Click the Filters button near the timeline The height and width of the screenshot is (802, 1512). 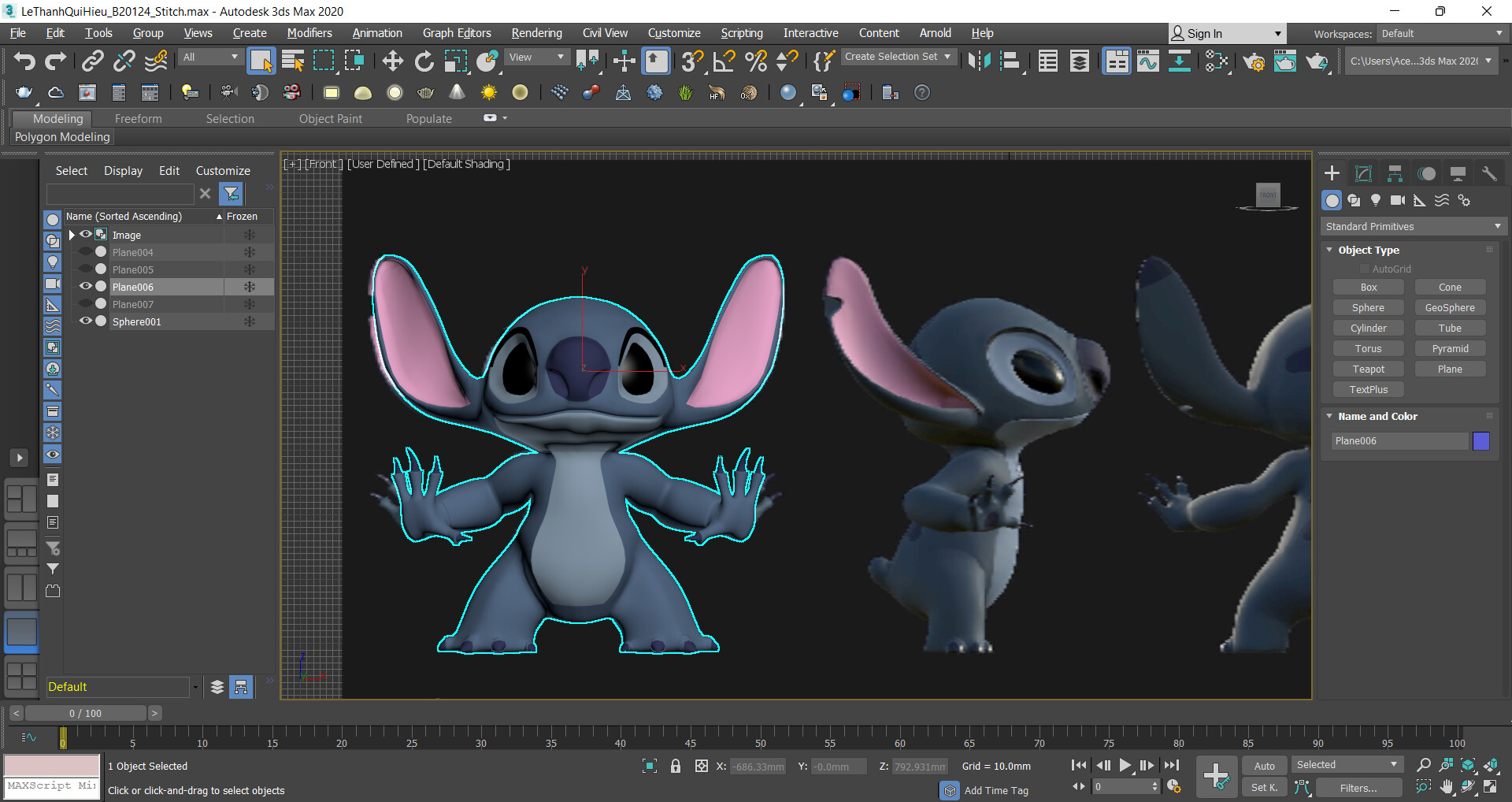[x=1359, y=787]
